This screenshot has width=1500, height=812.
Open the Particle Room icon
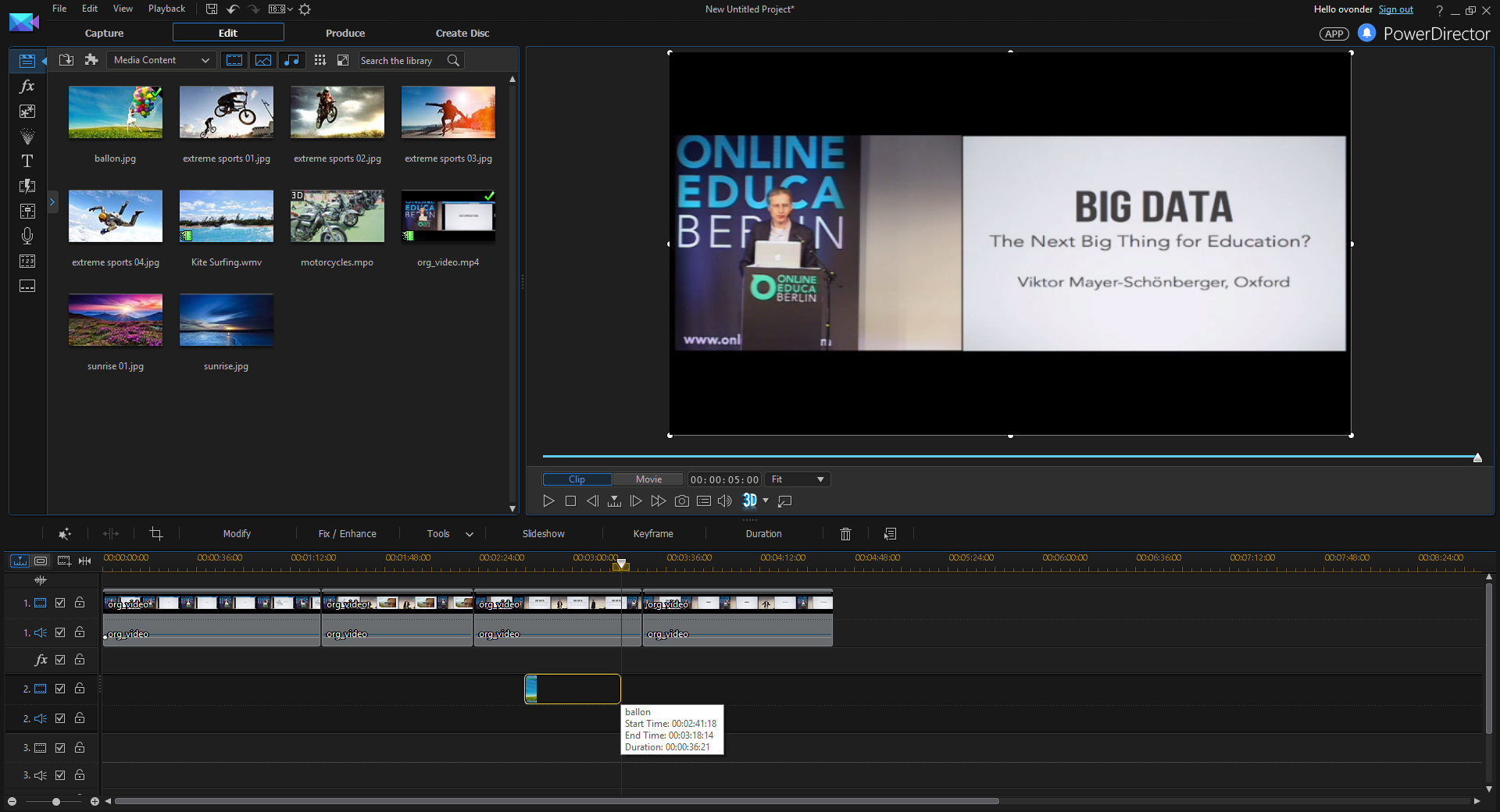coord(27,136)
